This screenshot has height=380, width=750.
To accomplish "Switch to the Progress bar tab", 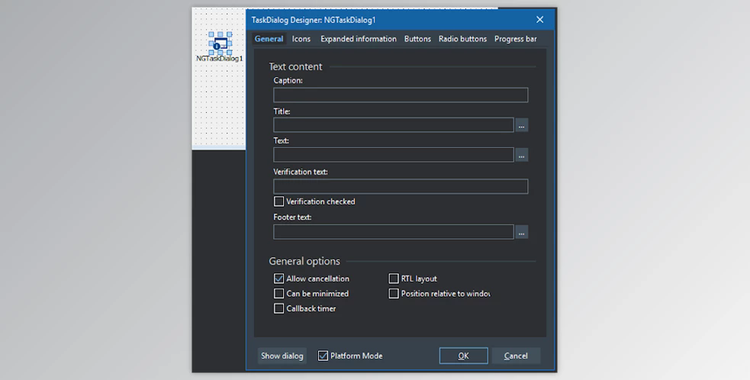I will [x=516, y=39].
